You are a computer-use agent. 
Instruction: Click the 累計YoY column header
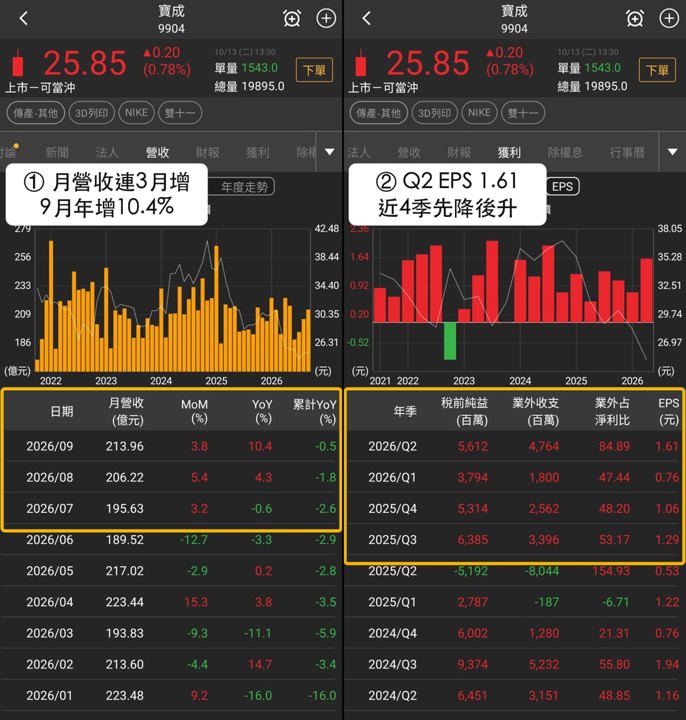(315, 411)
